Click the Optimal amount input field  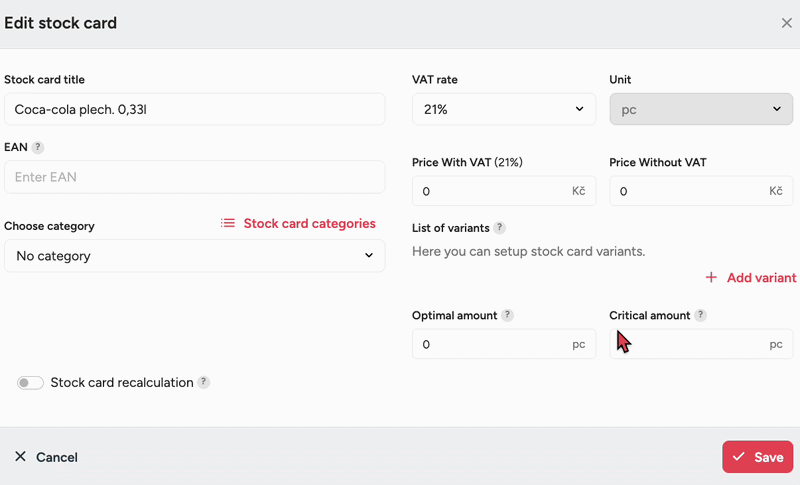490,344
